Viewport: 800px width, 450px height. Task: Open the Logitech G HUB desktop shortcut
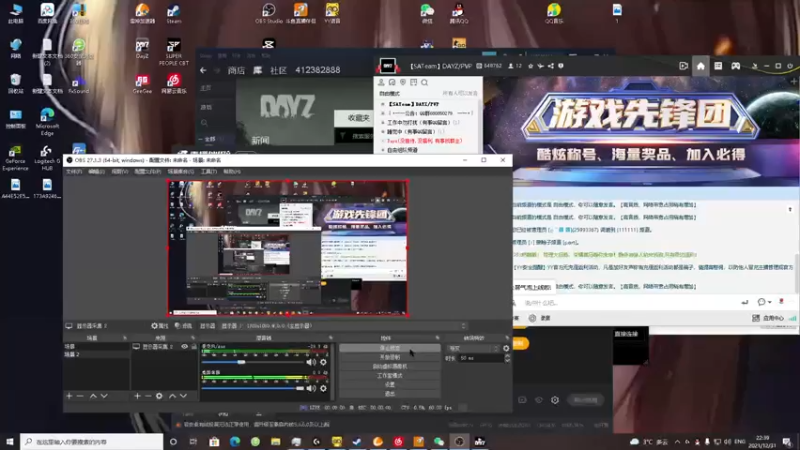coord(47,158)
